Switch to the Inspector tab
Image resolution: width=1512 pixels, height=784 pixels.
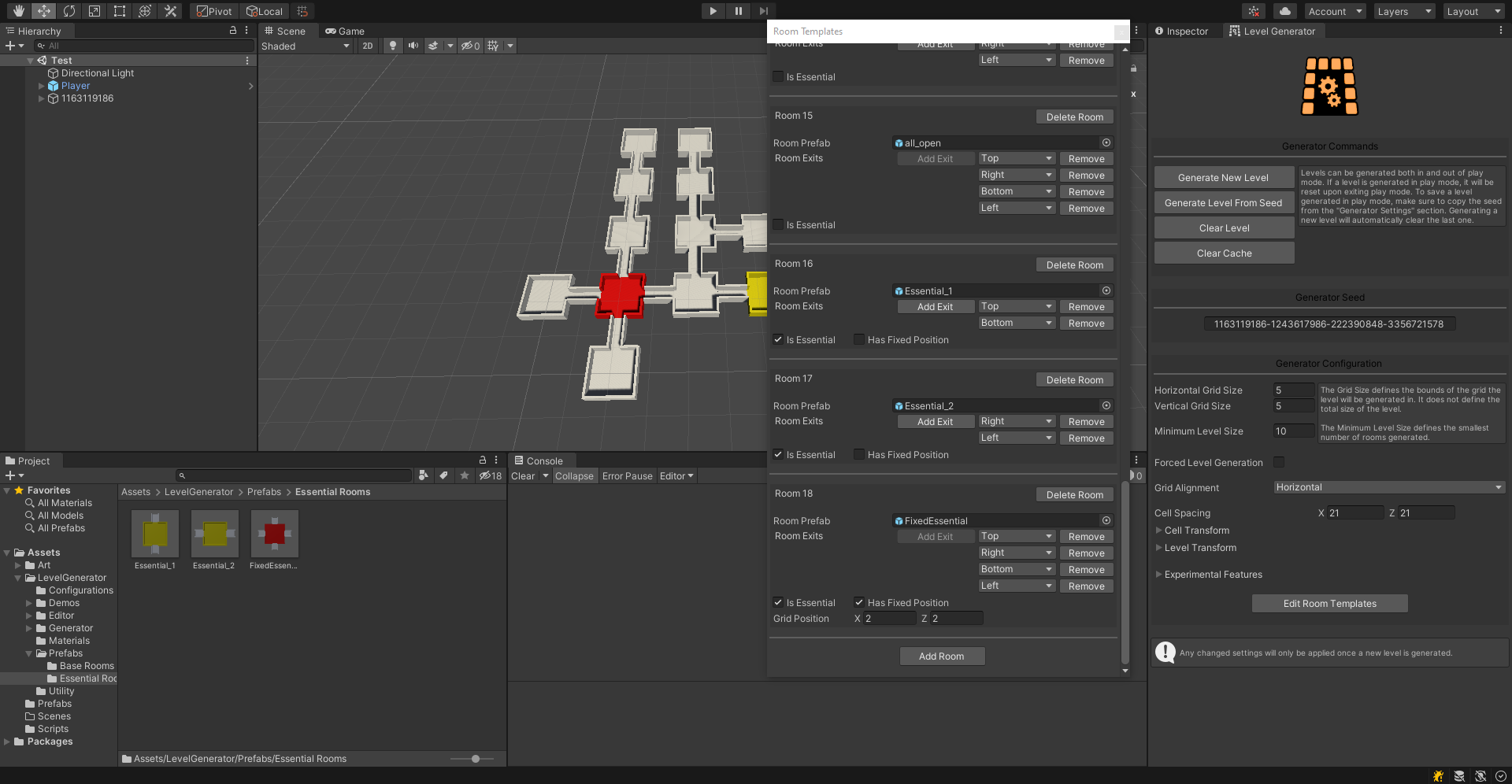pos(1181,31)
